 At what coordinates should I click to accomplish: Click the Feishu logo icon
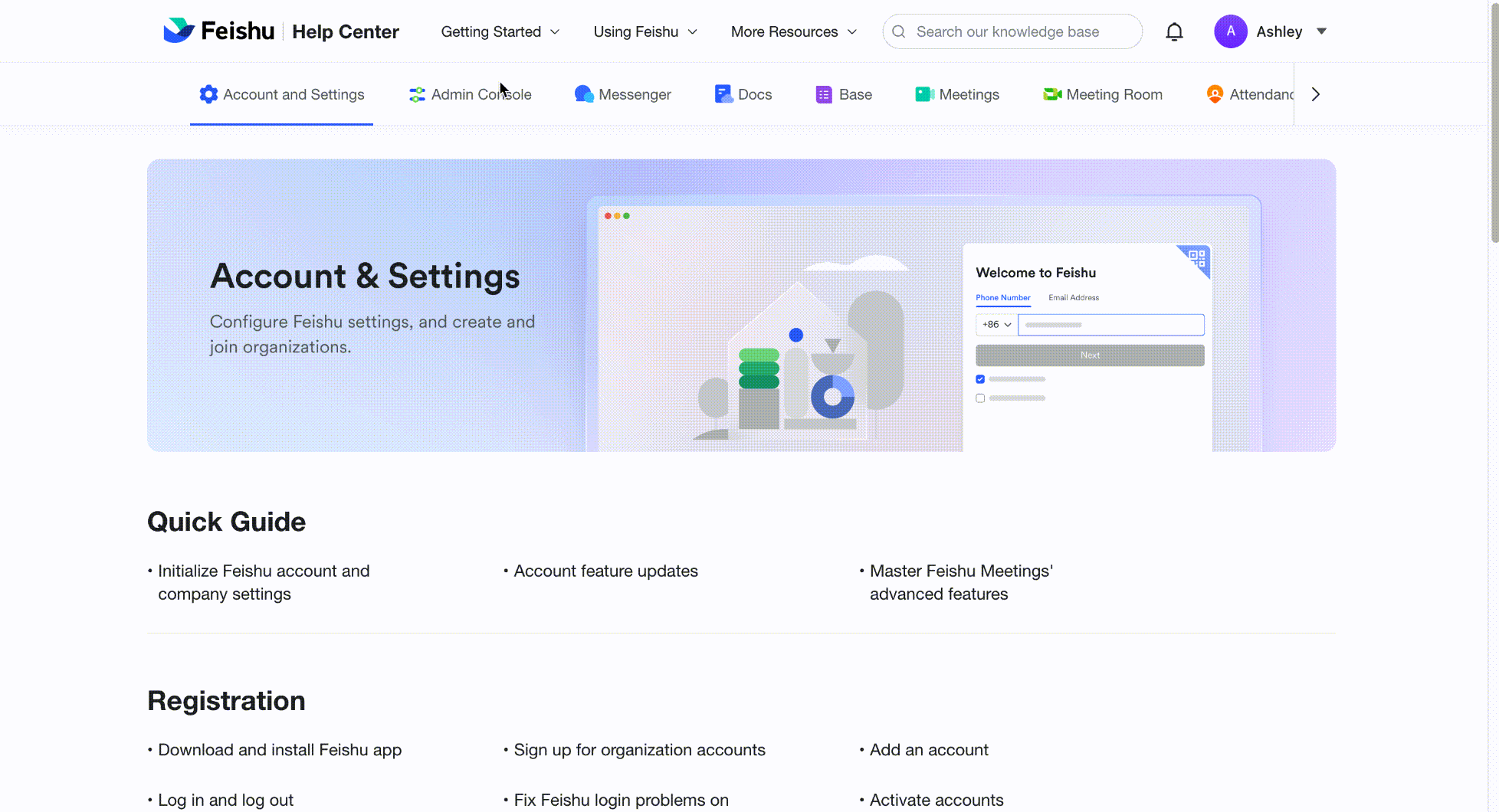click(x=179, y=31)
